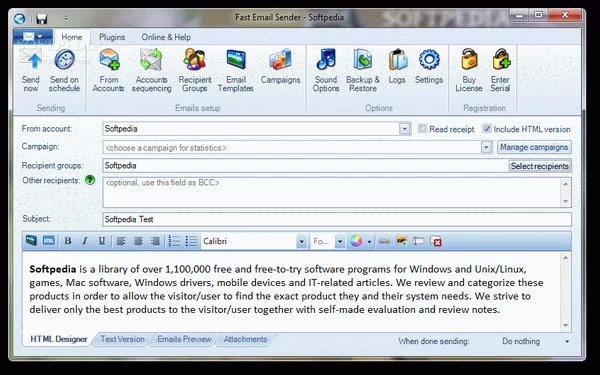This screenshot has height=375, width=600.
Task: Open Sound Options
Action: [x=326, y=70]
